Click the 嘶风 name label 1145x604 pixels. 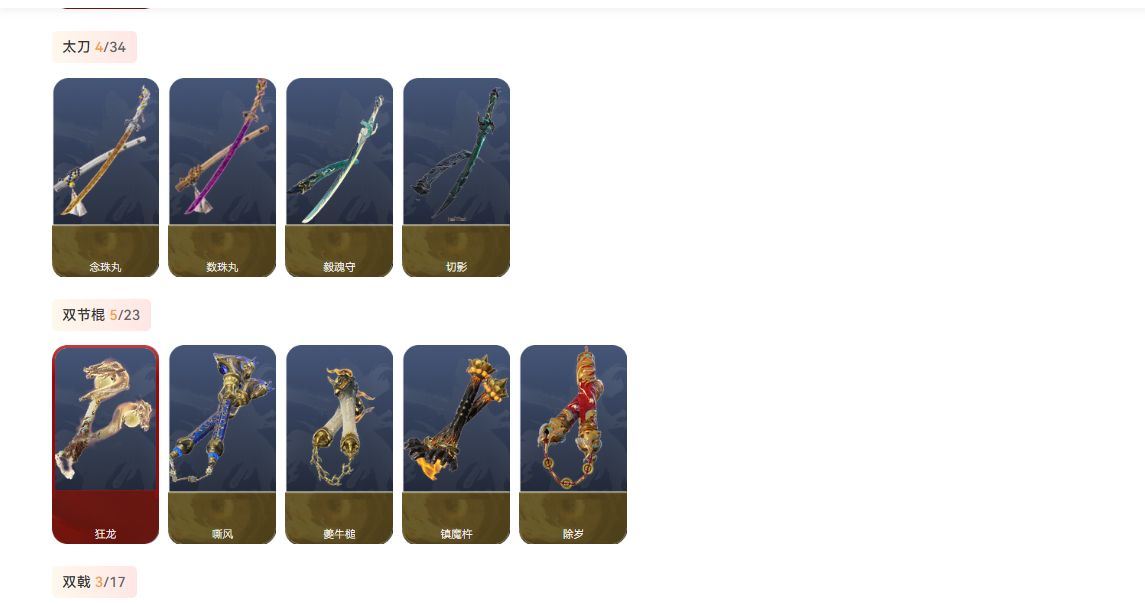(223, 534)
